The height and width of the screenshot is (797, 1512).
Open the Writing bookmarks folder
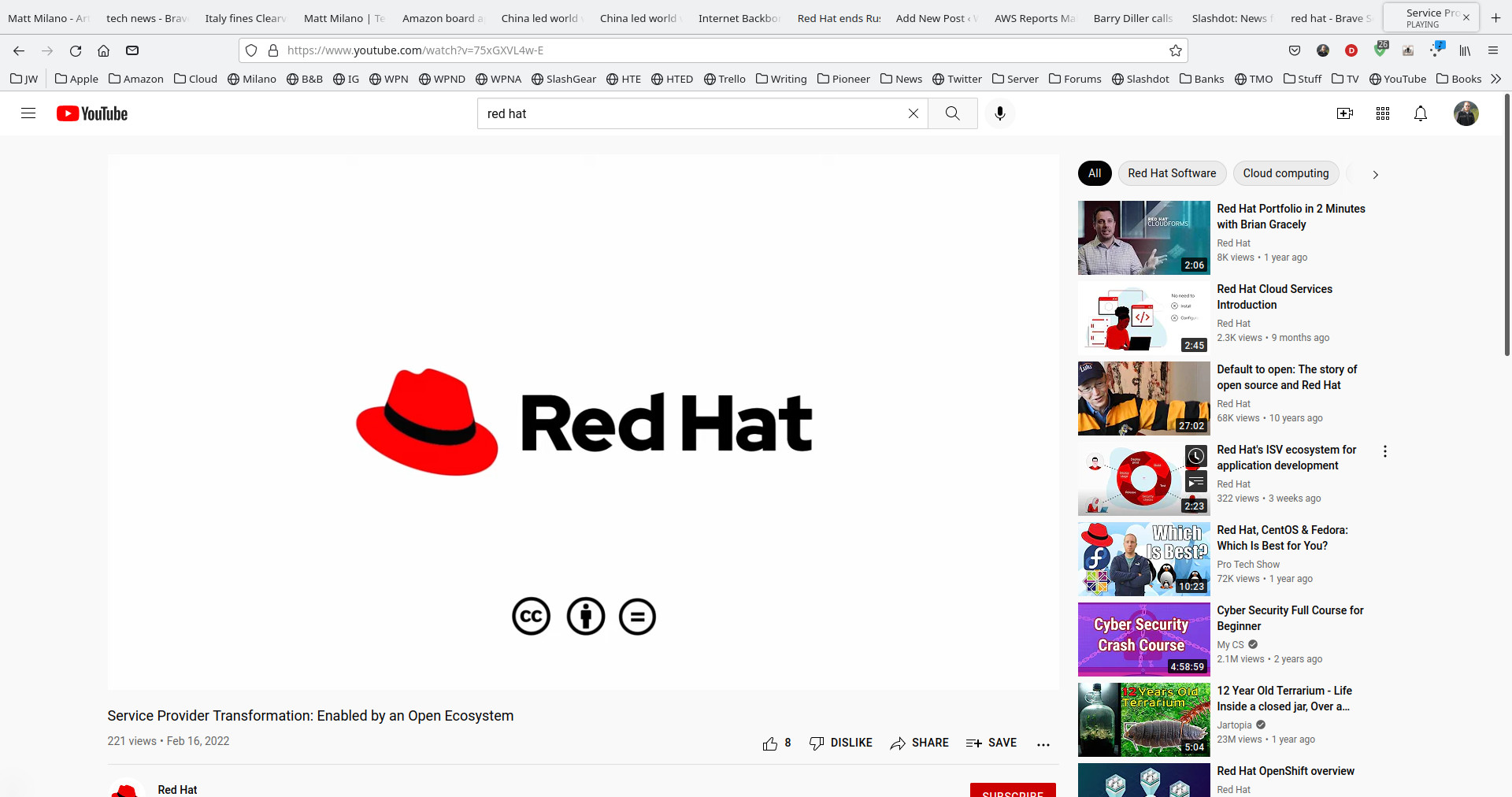781,79
